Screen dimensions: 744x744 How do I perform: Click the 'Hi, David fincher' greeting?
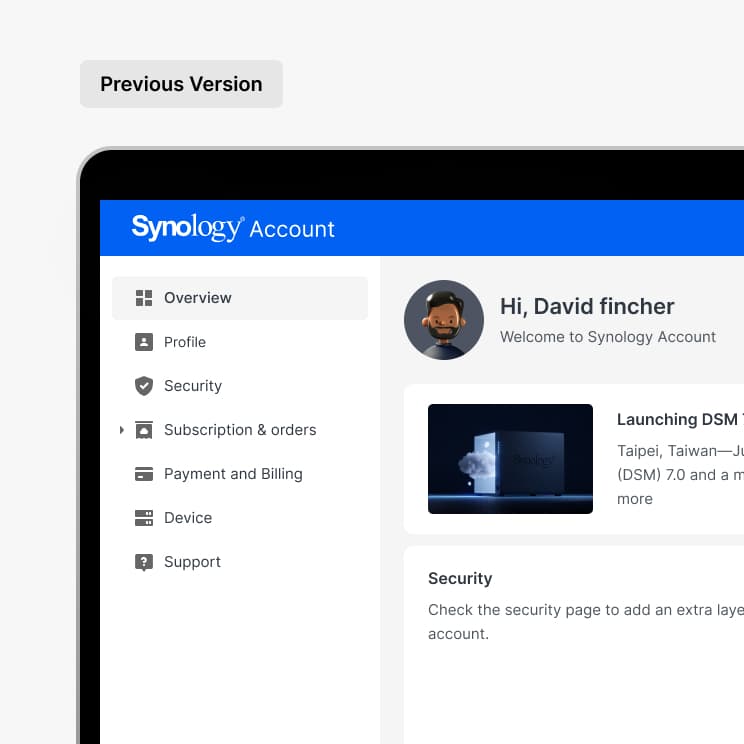587,306
